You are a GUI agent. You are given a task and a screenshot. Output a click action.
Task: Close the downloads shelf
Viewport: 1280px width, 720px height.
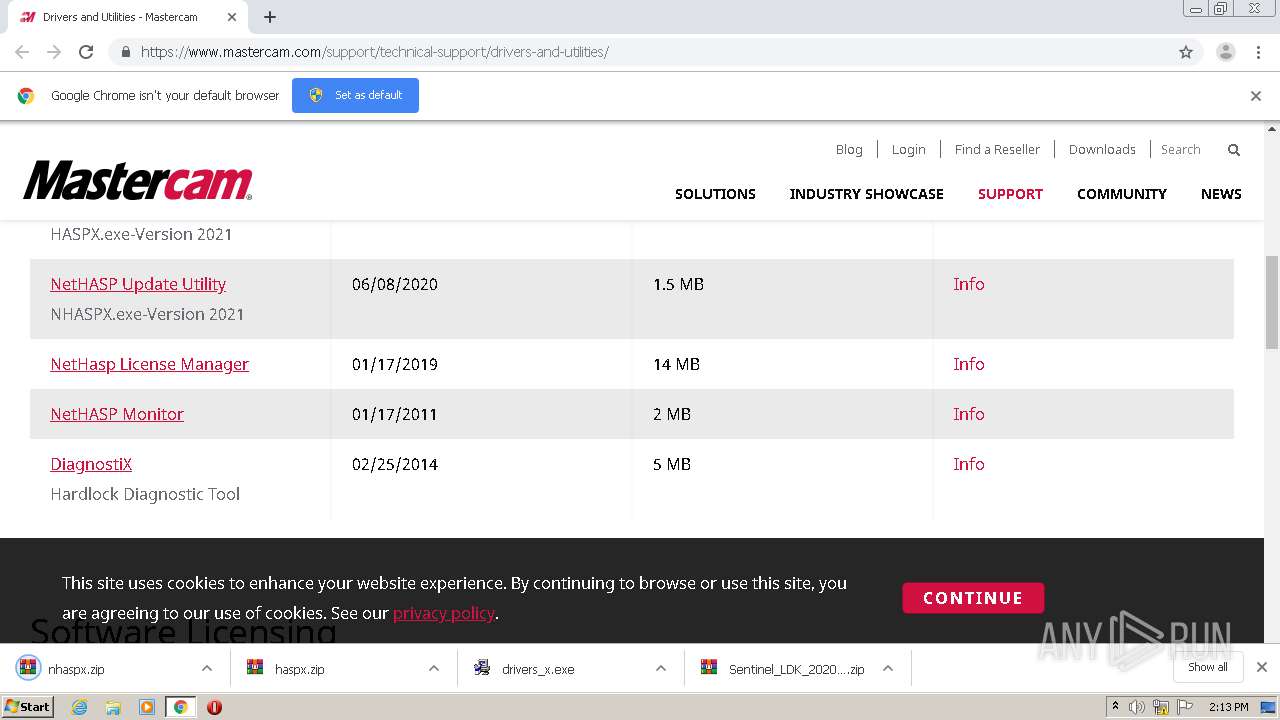click(1262, 667)
